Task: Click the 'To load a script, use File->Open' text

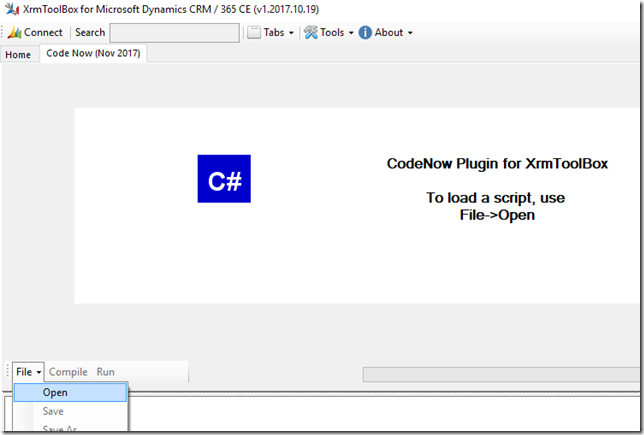Action: [496, 206]
